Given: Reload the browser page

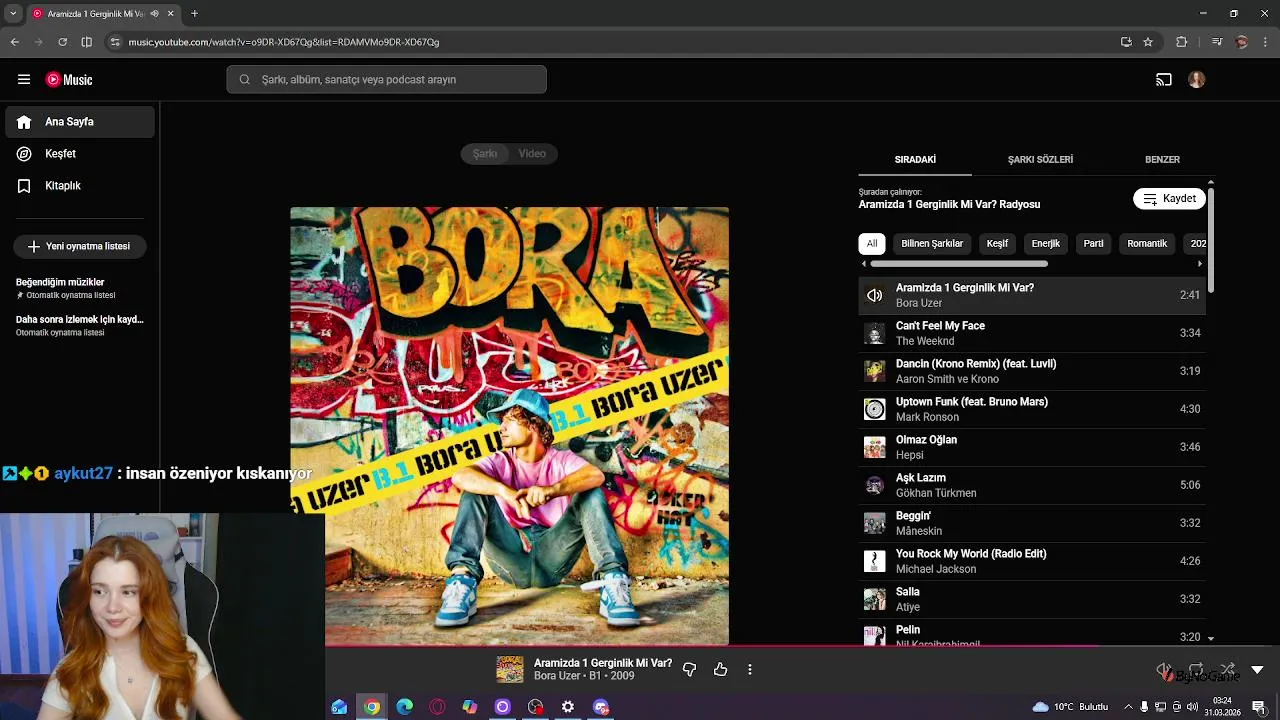Looking at the screenshot, I should click(x=62, y=42).
